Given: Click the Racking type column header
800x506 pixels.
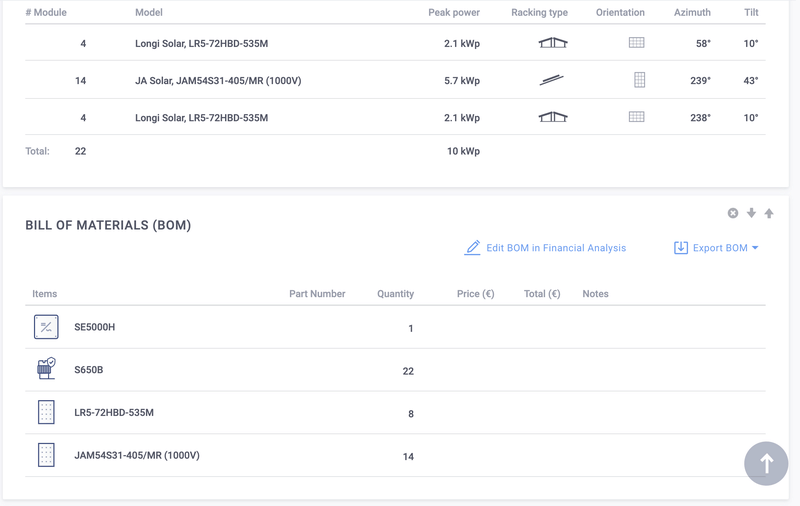Looking at the screenshot, I should pyautogui.click(x=539, y=13).
